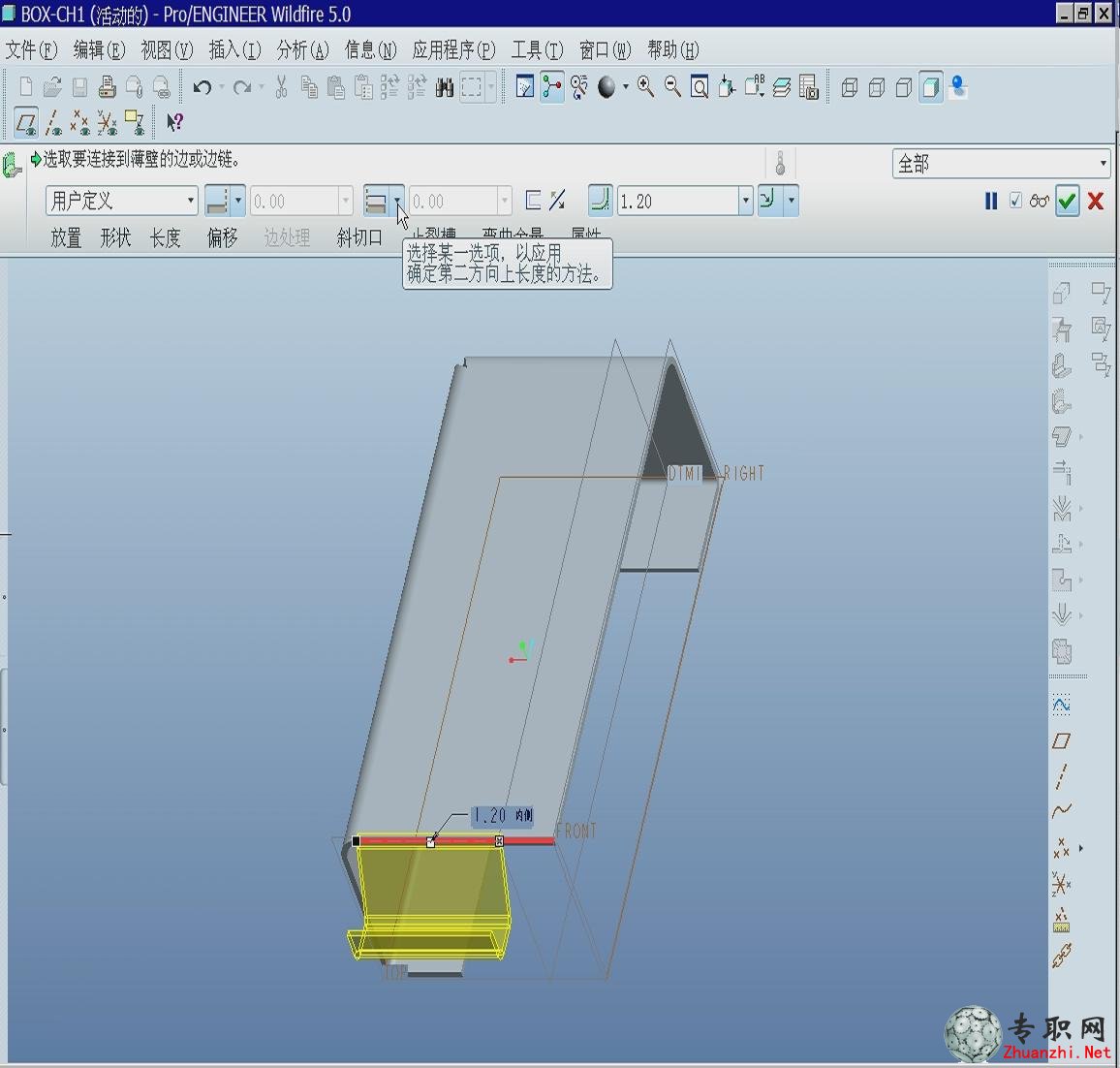
Task: Toggle the verify preview checkbox
Action: pos(1015,201)
